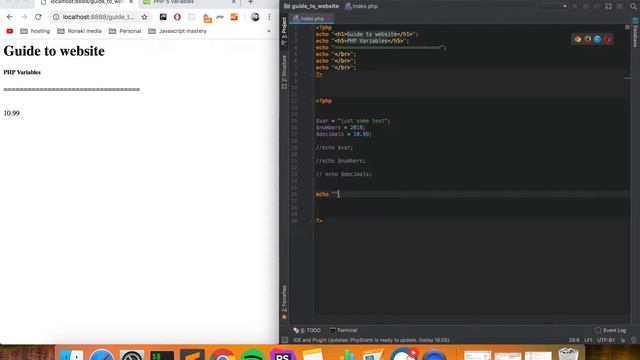Image resolution: width=640 pixels, height=360 pixels.
Task: Open the YouTube bookmark
Action: pos(10,31)
